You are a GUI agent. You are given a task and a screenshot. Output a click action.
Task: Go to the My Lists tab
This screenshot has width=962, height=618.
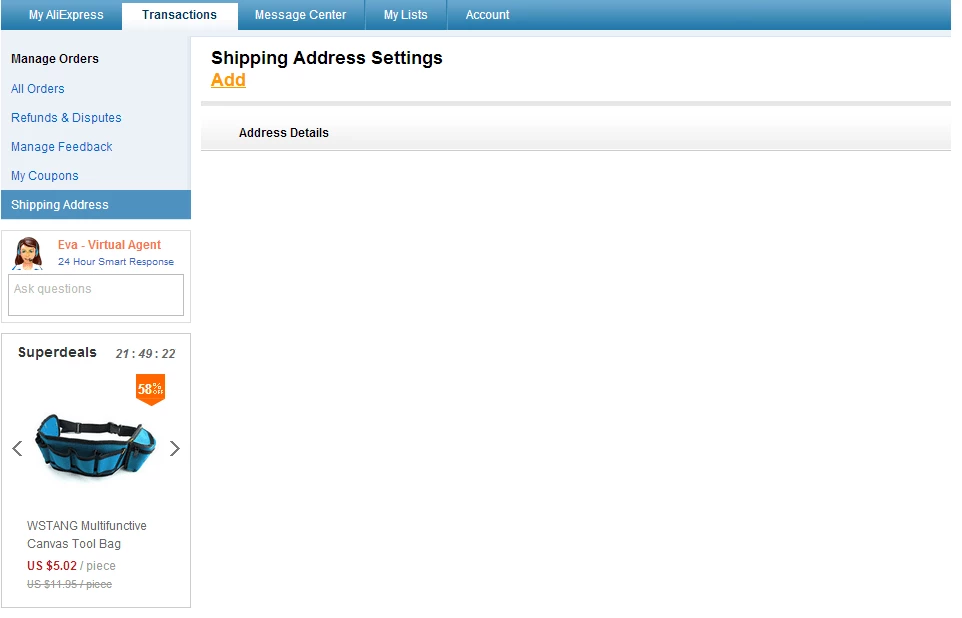point(405,15)
